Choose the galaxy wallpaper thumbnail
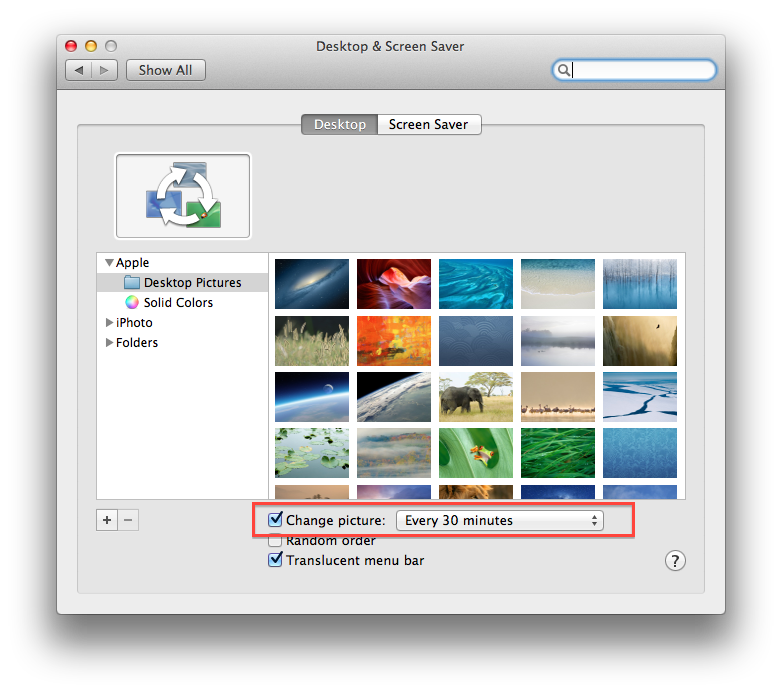The width and height of the screenshot is (782, 693). (x=312, y=284)
